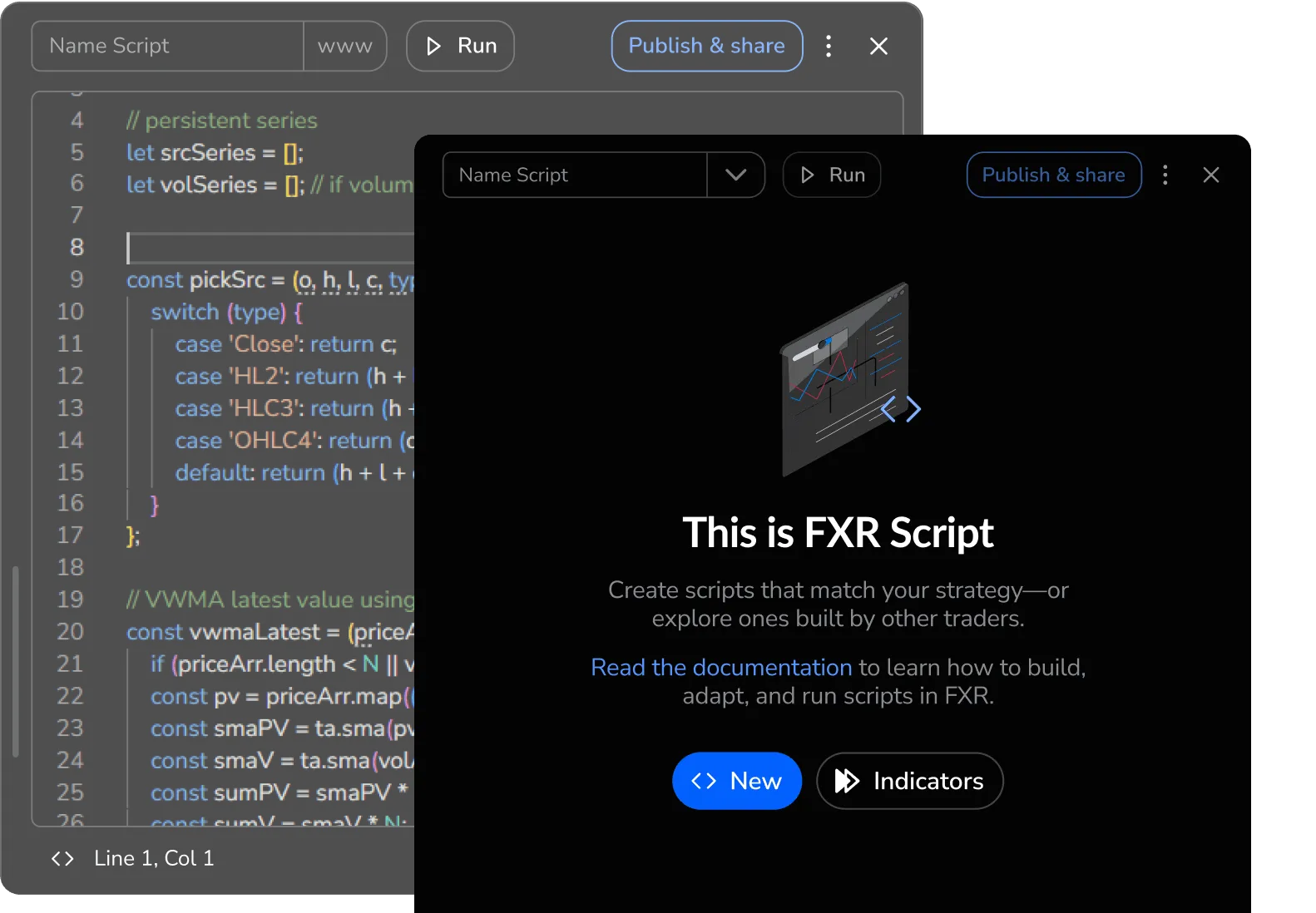Open the three-dot menu in the front window
This screenshot has height=913, width=1316.
click(1165, 175)
